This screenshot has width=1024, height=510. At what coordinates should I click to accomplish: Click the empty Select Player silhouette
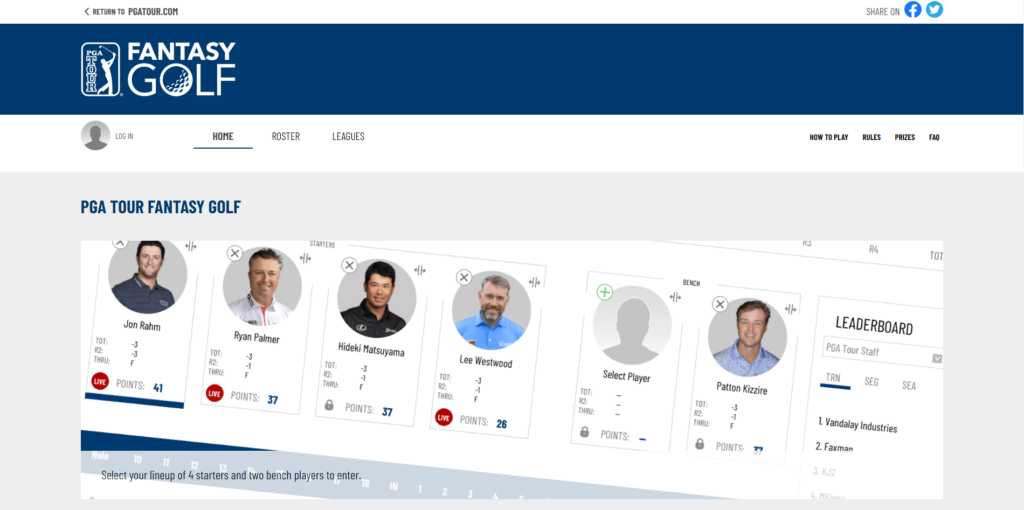[x=632, y=325]
